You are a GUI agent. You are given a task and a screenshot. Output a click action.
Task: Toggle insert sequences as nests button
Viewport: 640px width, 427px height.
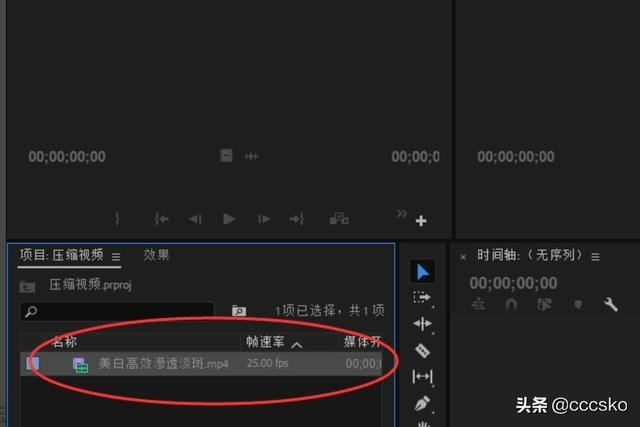click(x=478, y=304)
